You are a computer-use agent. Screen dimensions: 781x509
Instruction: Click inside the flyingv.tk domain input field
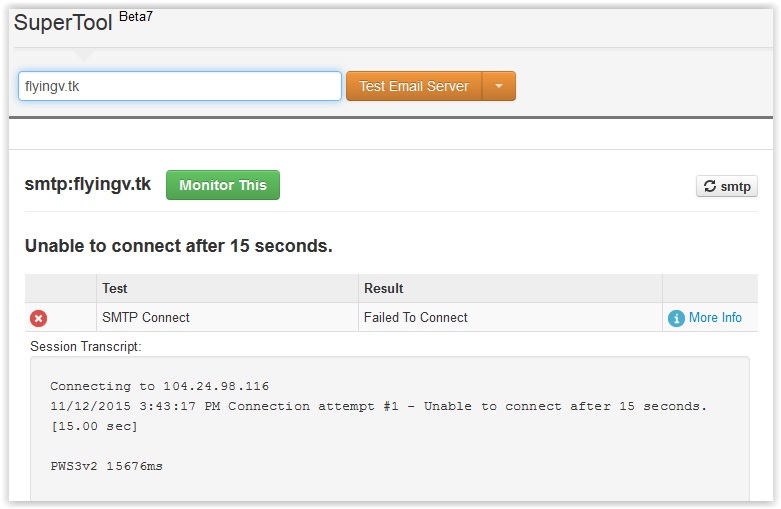[180, 86]
